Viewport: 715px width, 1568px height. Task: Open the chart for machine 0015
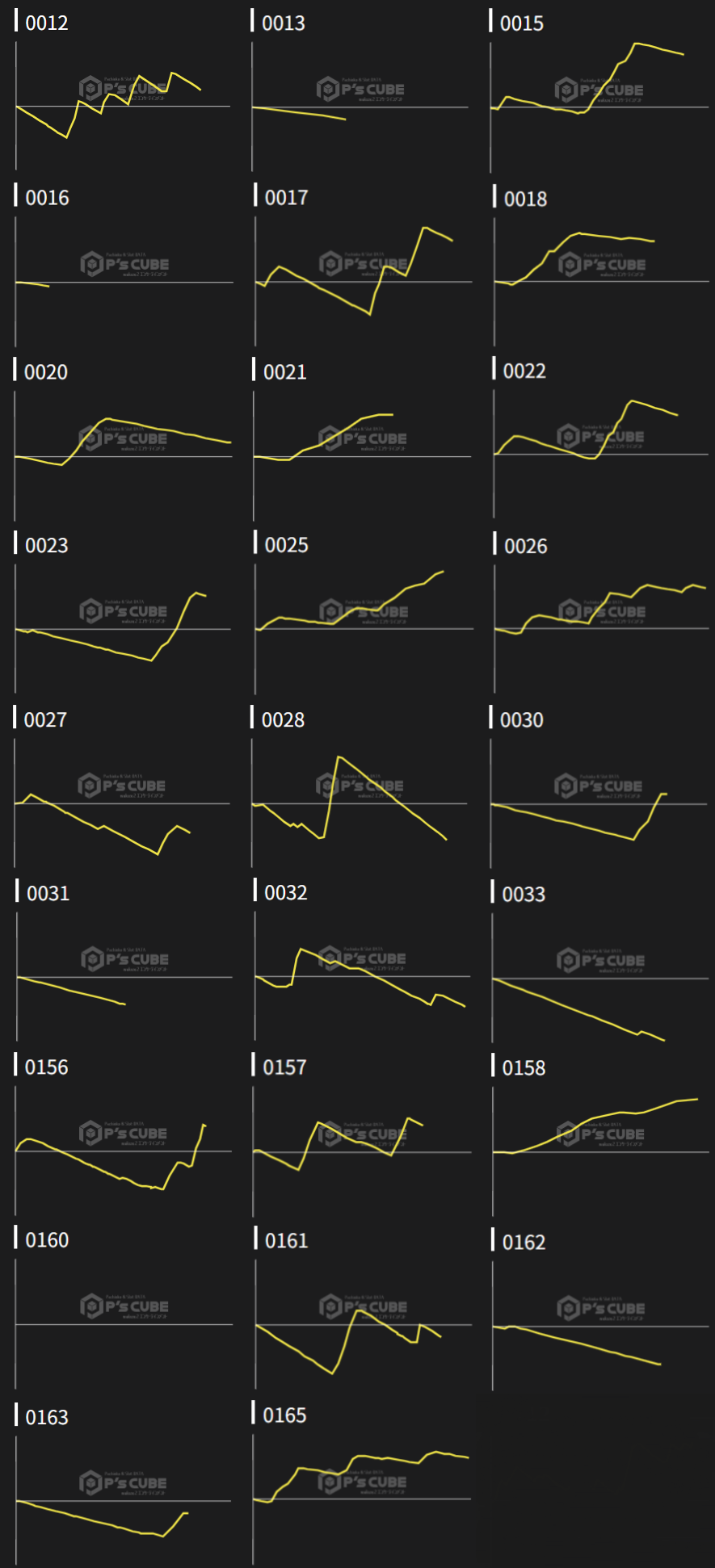pos(599,107)
